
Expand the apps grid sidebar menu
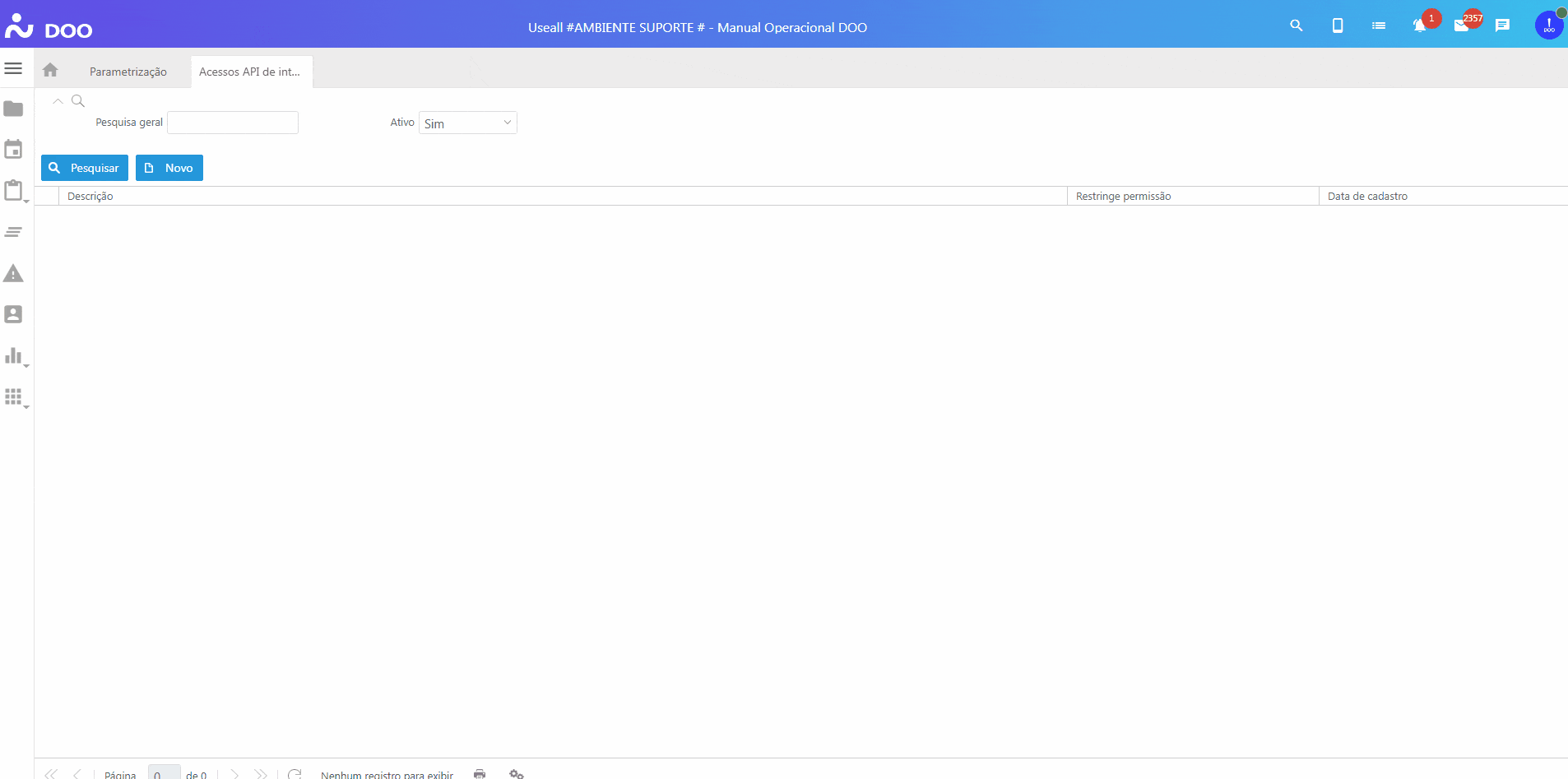pos(14,397)
